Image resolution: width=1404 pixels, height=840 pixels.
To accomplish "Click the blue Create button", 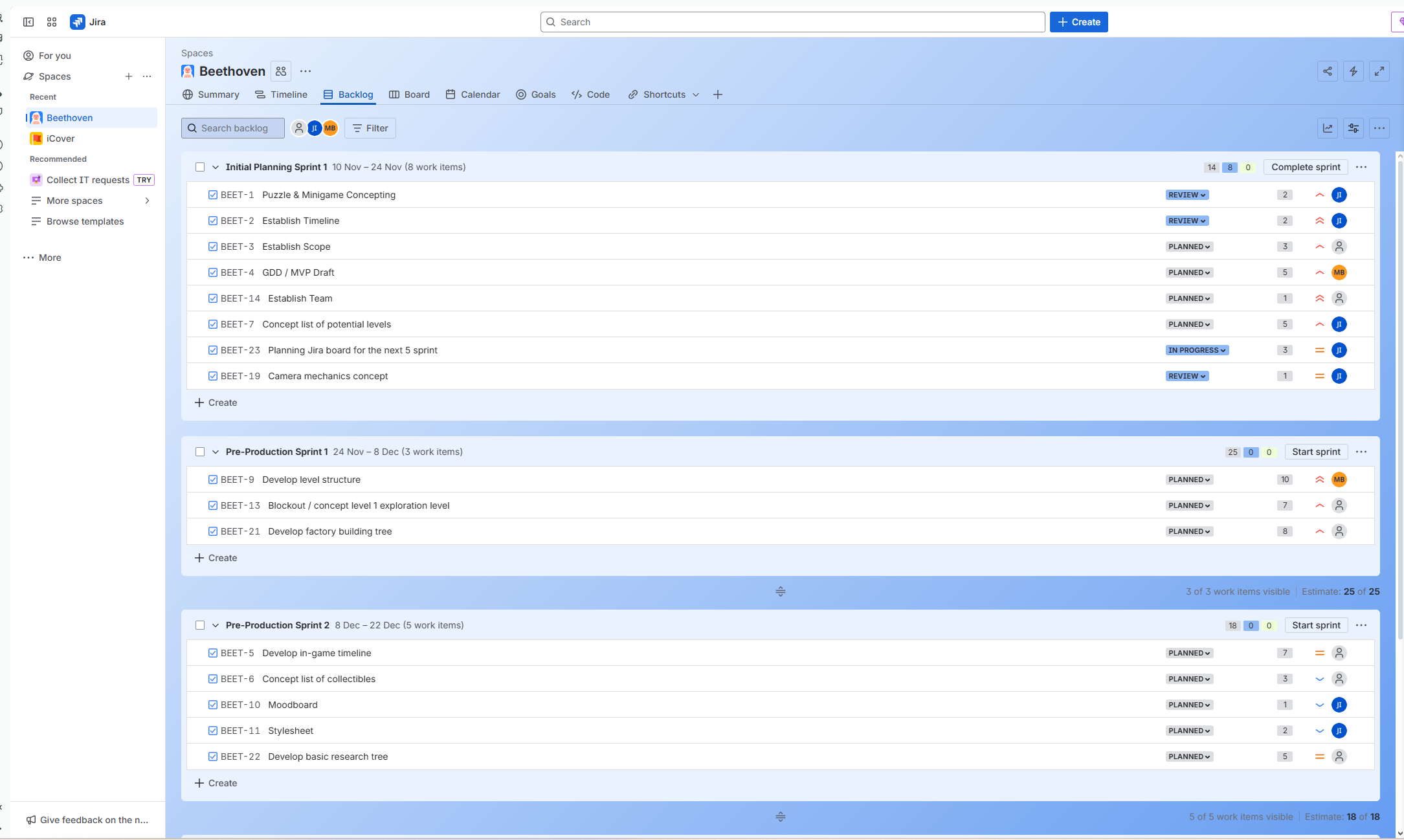I will [x=1078, y=22].
